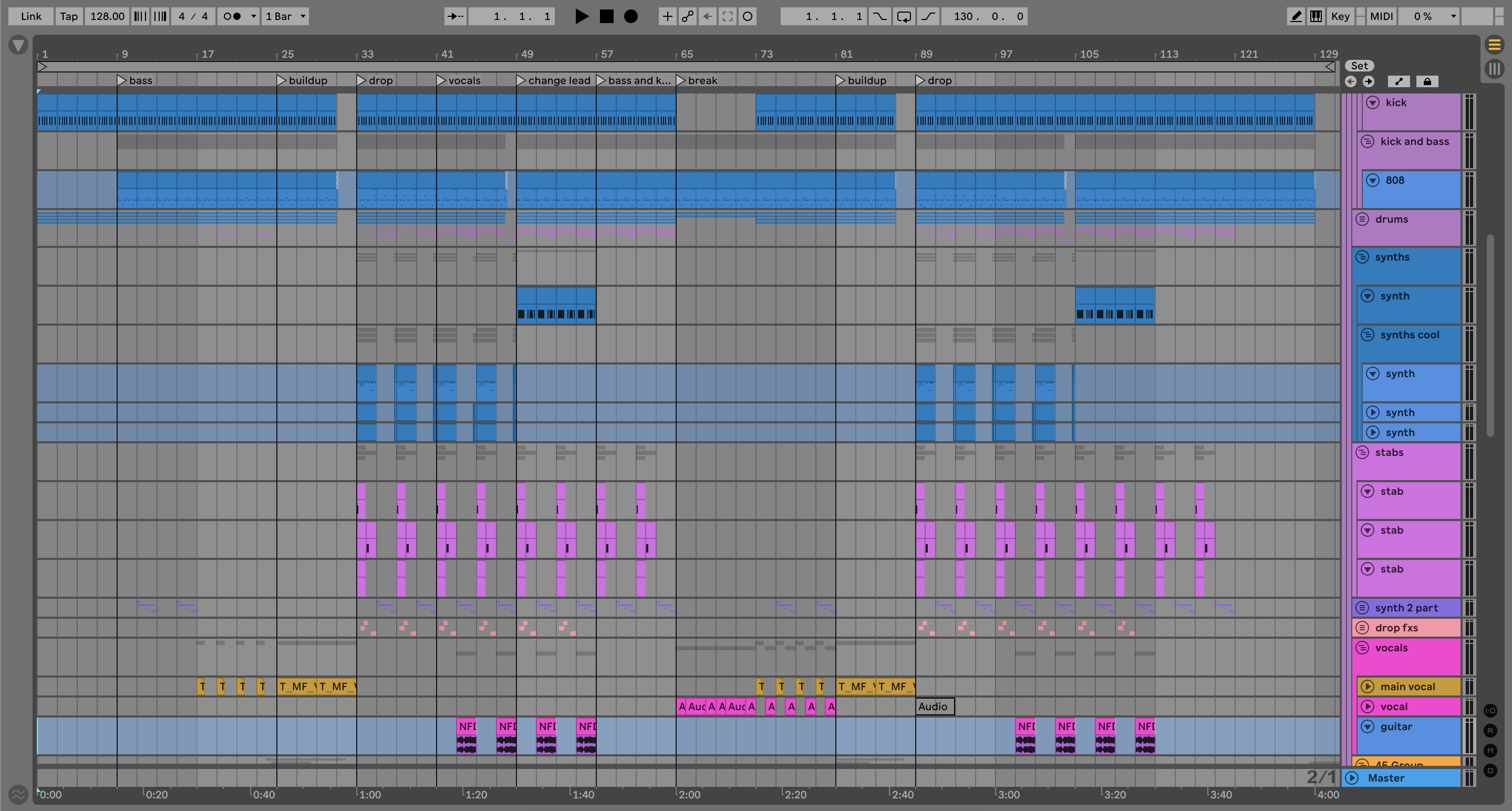This screenshot has height=811, width=1512.
Task: Click the Lock Envelopes padlock icon
Action: click(1427, 81)
